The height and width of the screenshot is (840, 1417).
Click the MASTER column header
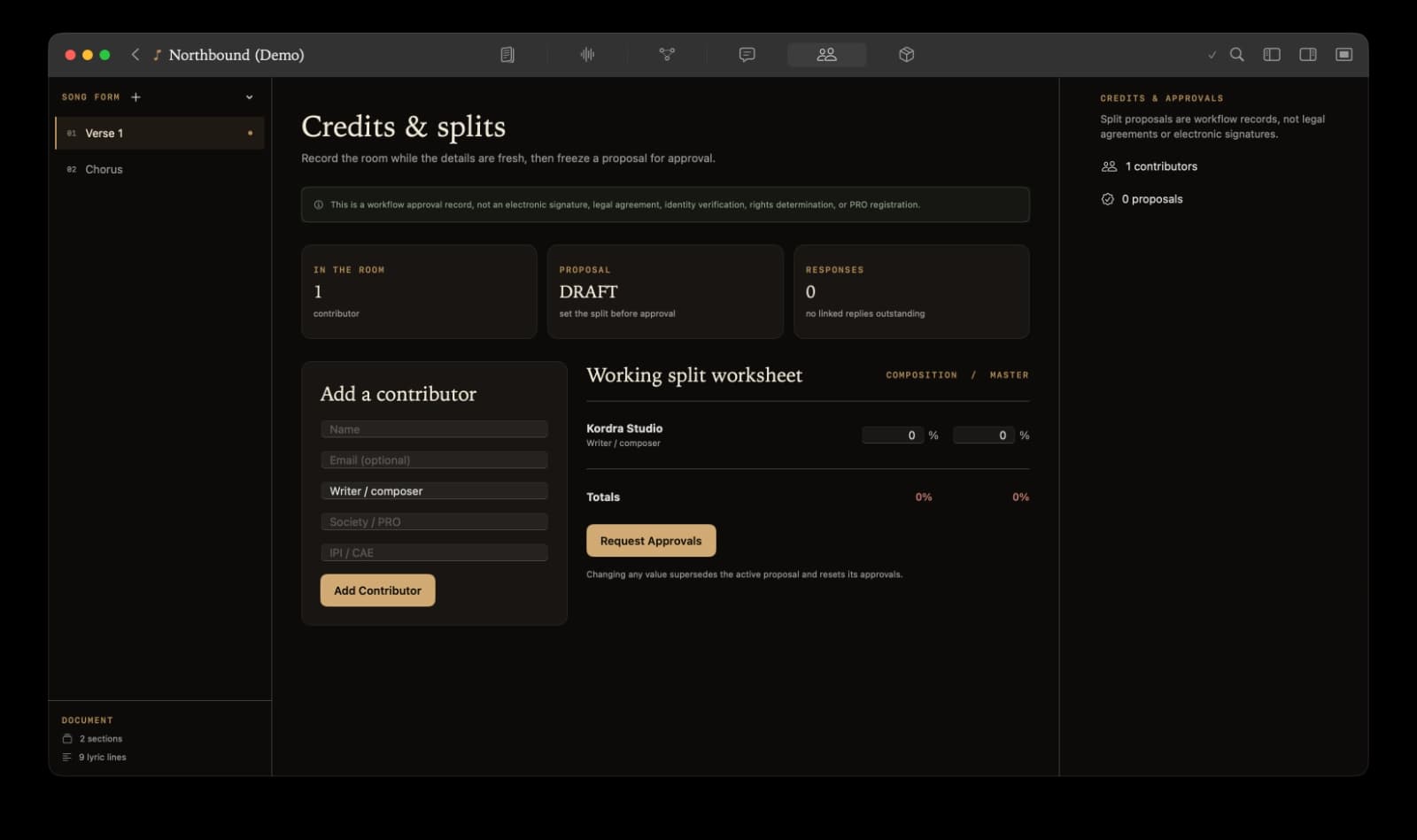1009,375
